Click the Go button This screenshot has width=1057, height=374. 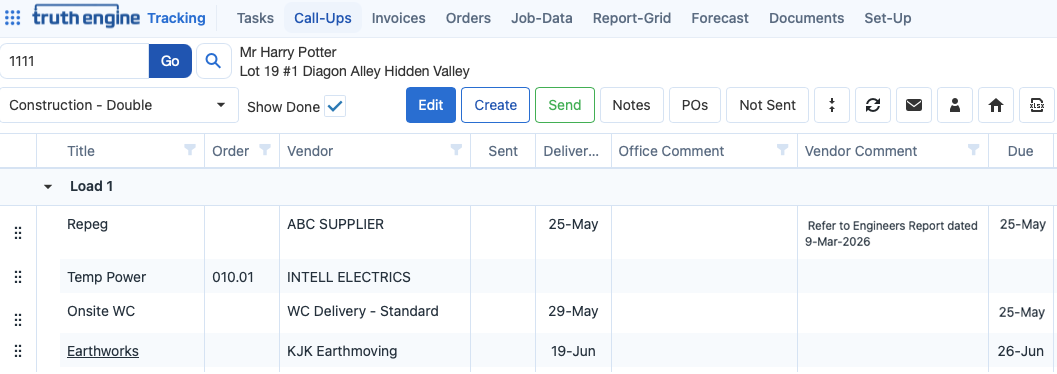[x=170, y=61]
